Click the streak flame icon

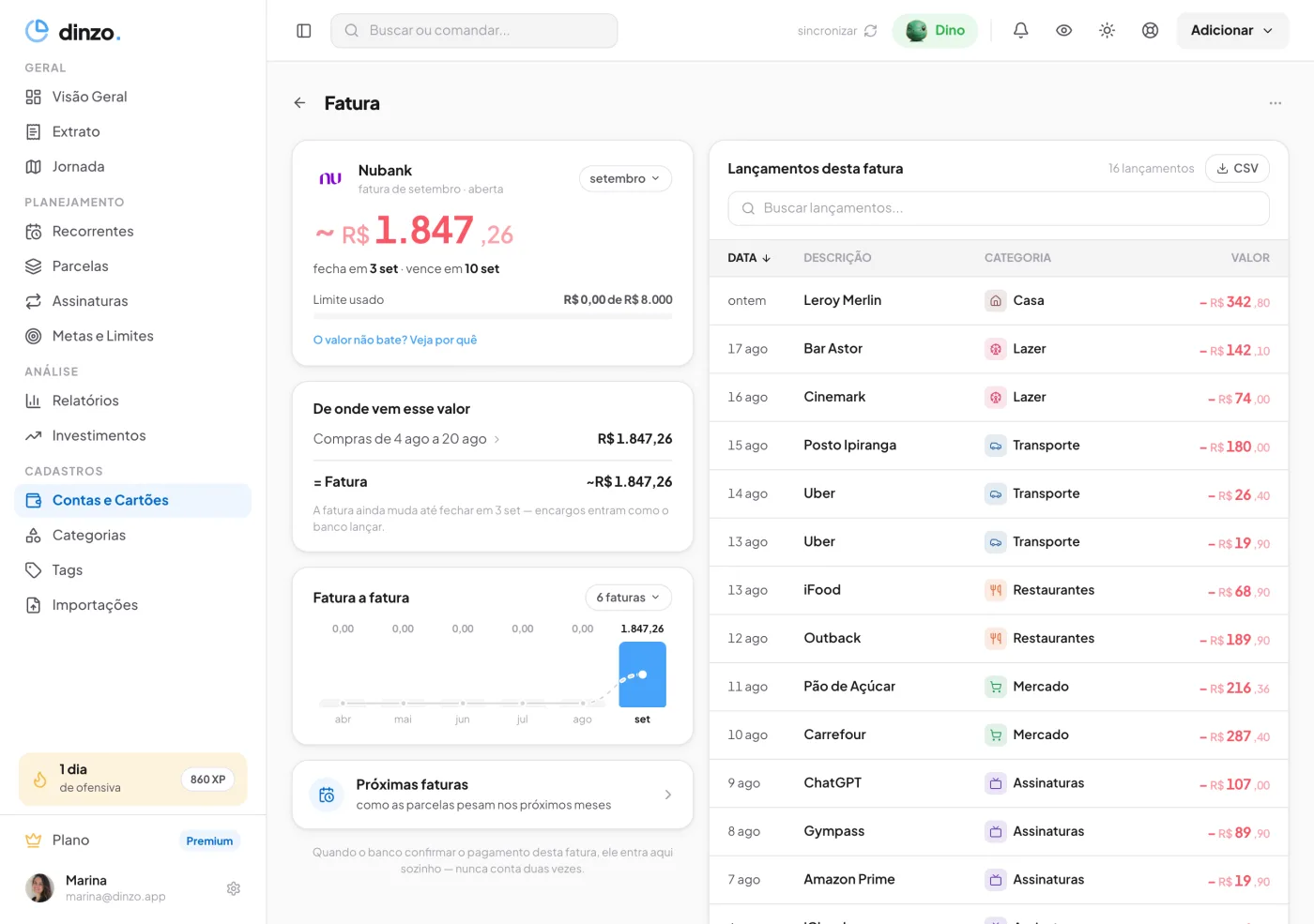tap(40, 780)
